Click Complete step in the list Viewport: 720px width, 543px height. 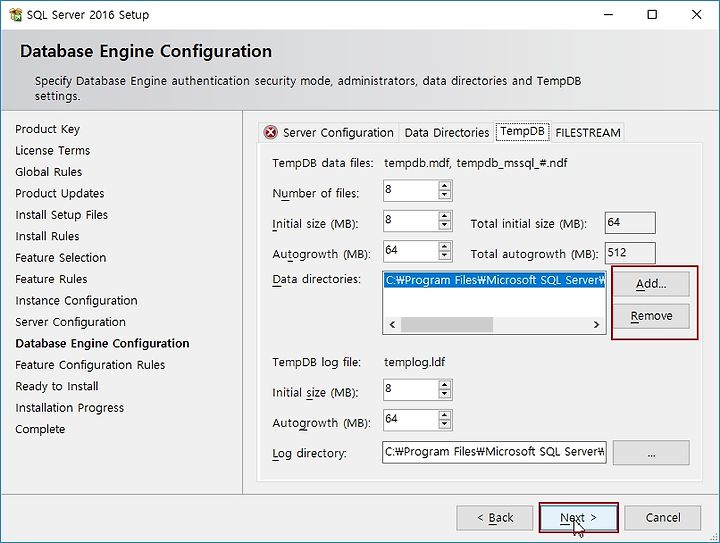40,429
